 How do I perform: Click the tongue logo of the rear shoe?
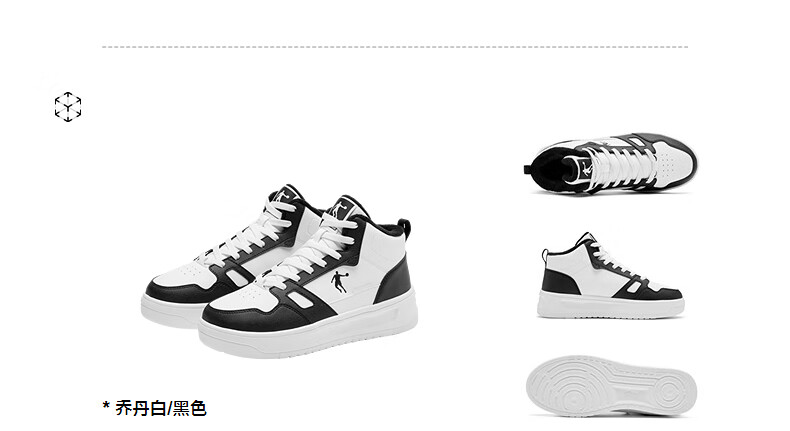coord(282,195)
